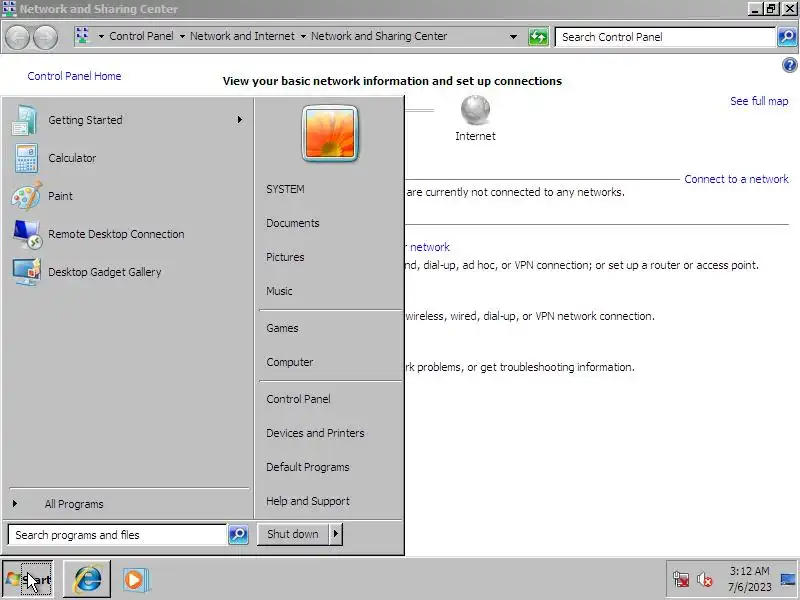Open Games from Start menu

point(282,328)
